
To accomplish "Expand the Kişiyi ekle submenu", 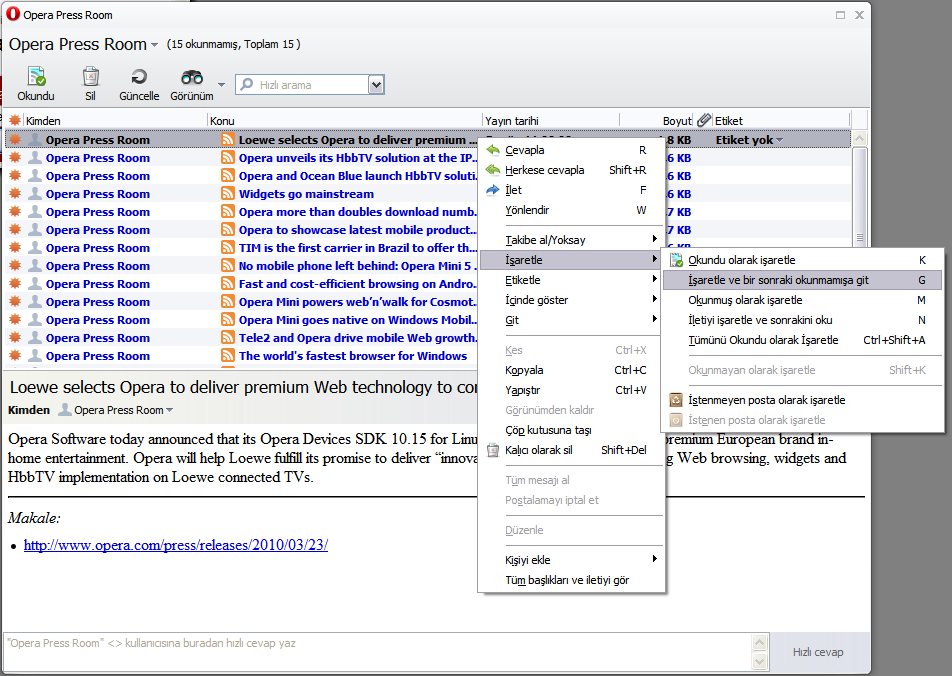I will point(654,559).
